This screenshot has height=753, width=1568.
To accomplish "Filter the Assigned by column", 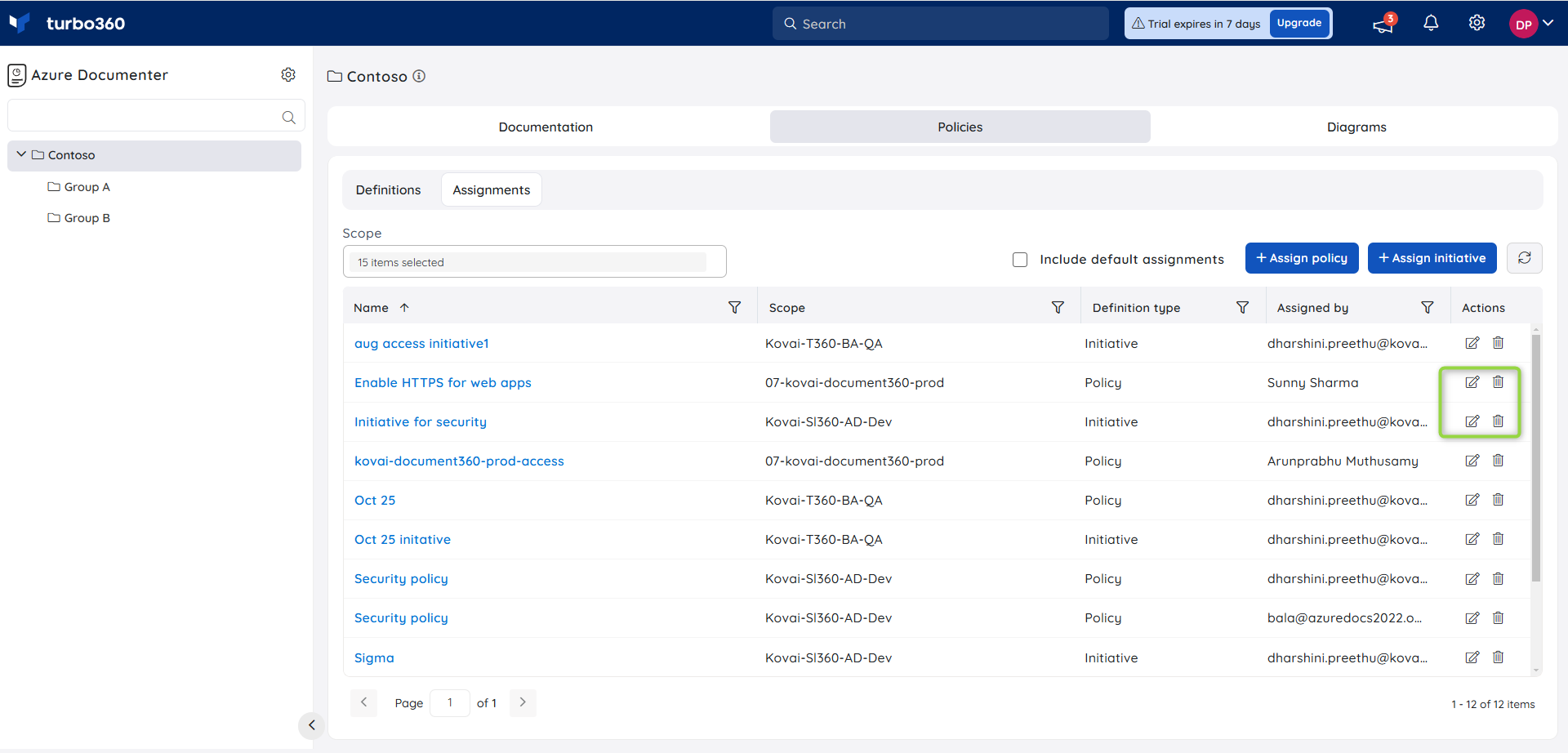I will (1427, 307).
